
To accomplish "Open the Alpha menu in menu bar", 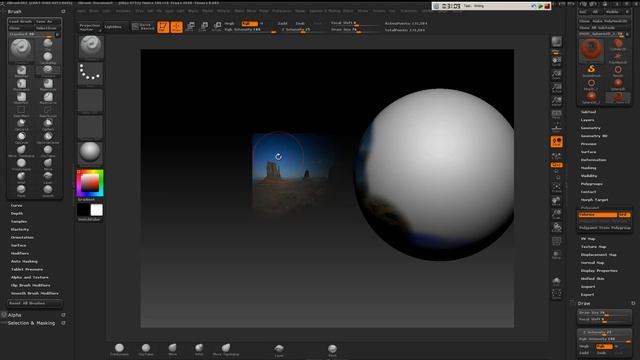I will 82,11.
